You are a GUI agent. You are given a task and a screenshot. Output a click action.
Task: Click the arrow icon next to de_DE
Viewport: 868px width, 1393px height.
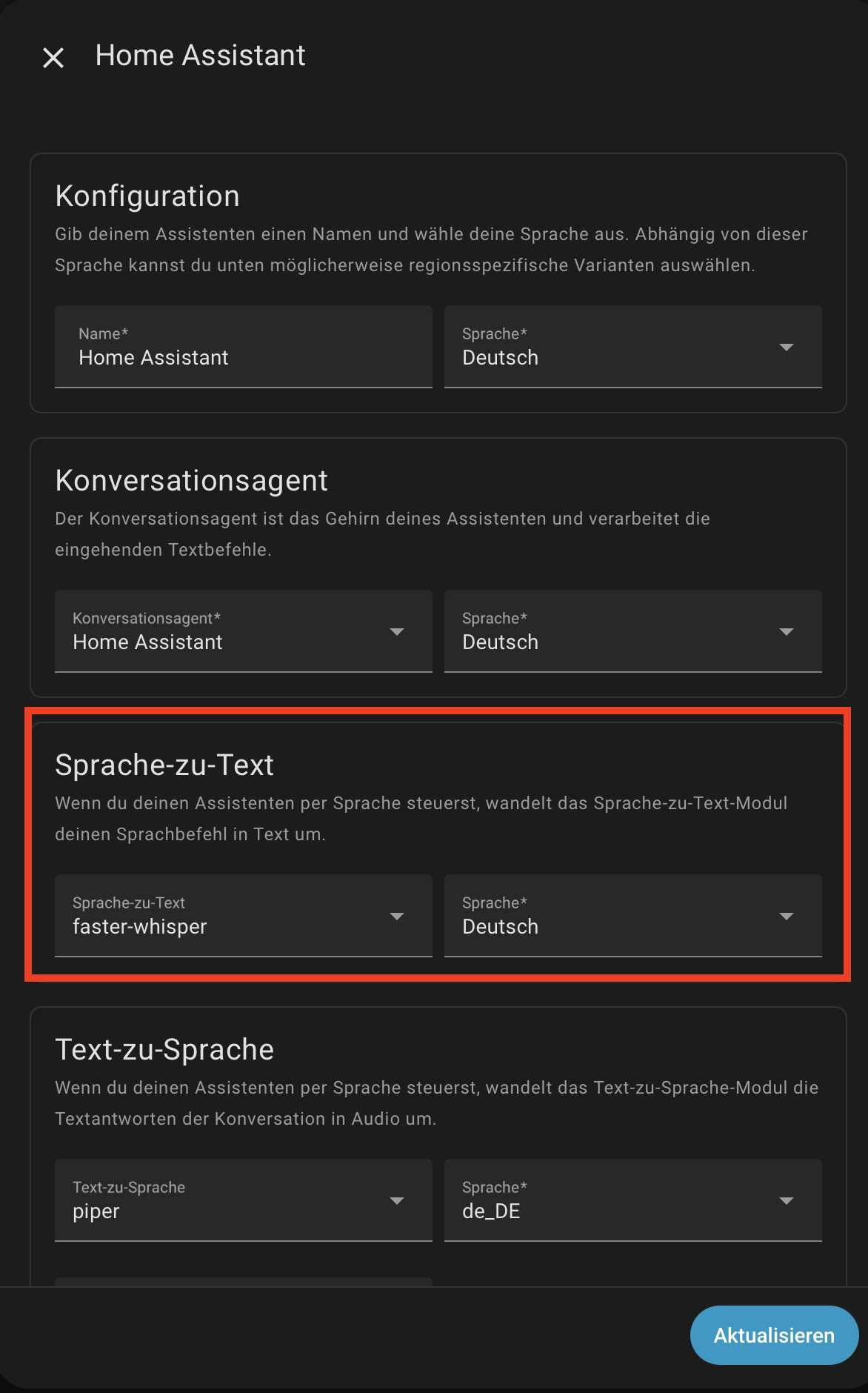pos(787,1201)
